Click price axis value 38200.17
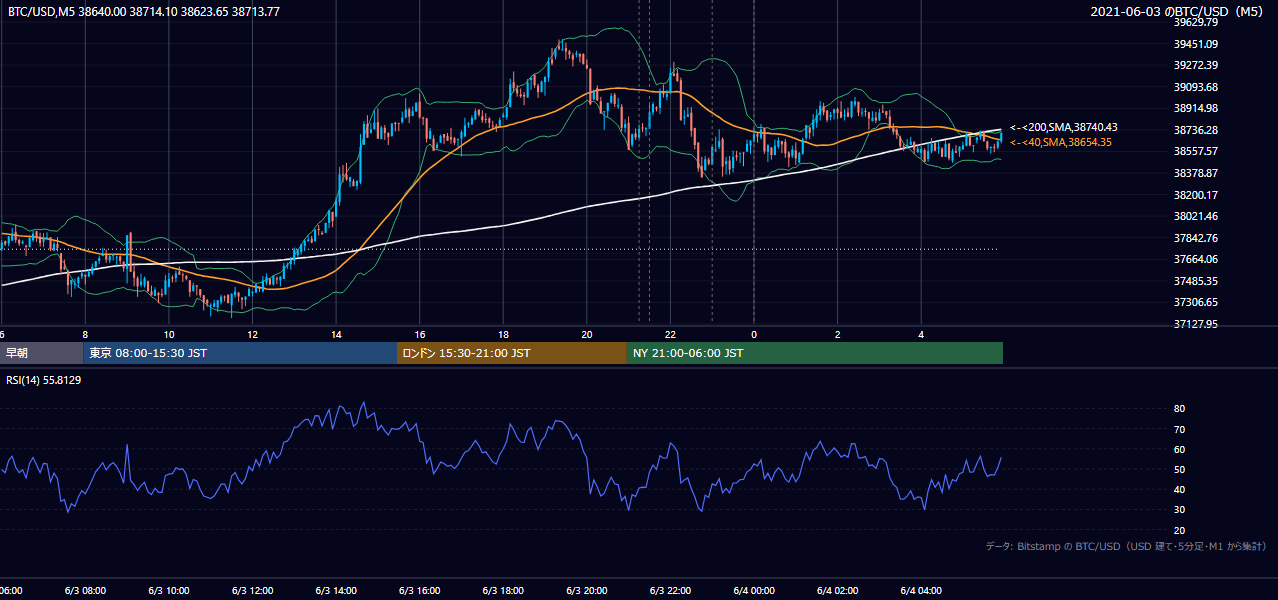1278x600 pixels. [1195, 195]
